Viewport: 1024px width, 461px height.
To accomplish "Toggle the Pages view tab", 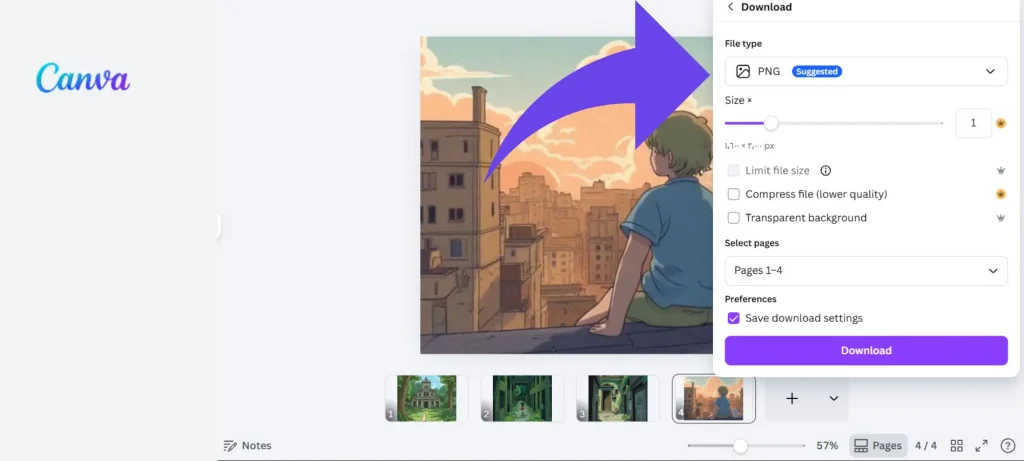I will [x=878, y=445].
